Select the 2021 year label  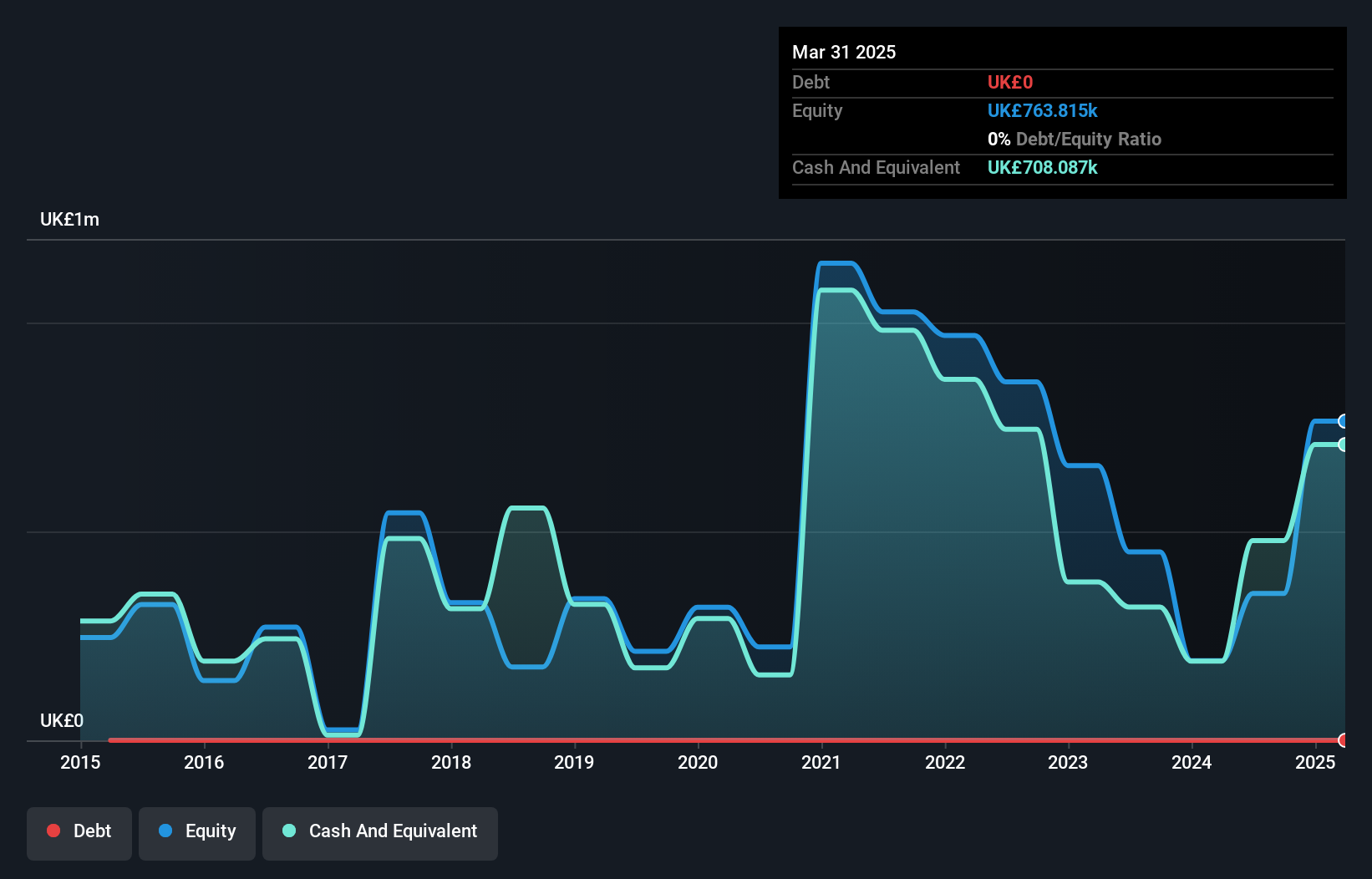821,762
